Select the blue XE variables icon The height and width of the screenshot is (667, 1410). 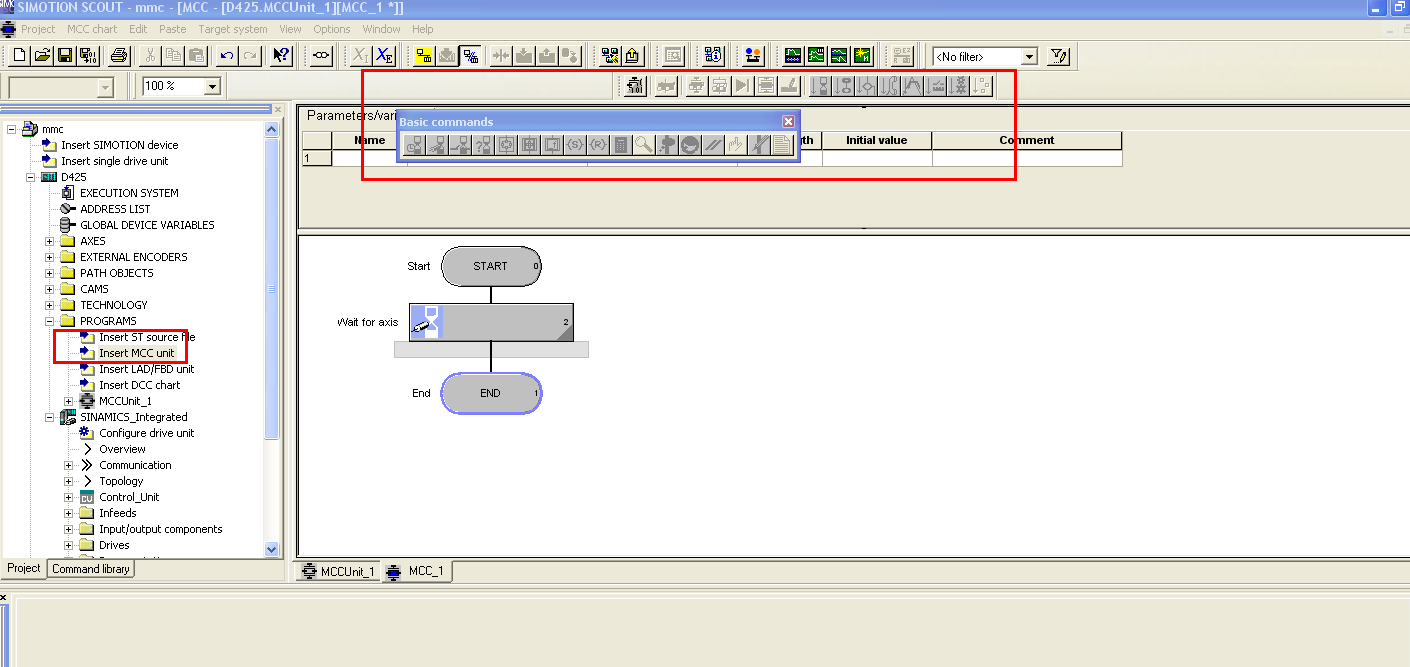click(384, 56)
